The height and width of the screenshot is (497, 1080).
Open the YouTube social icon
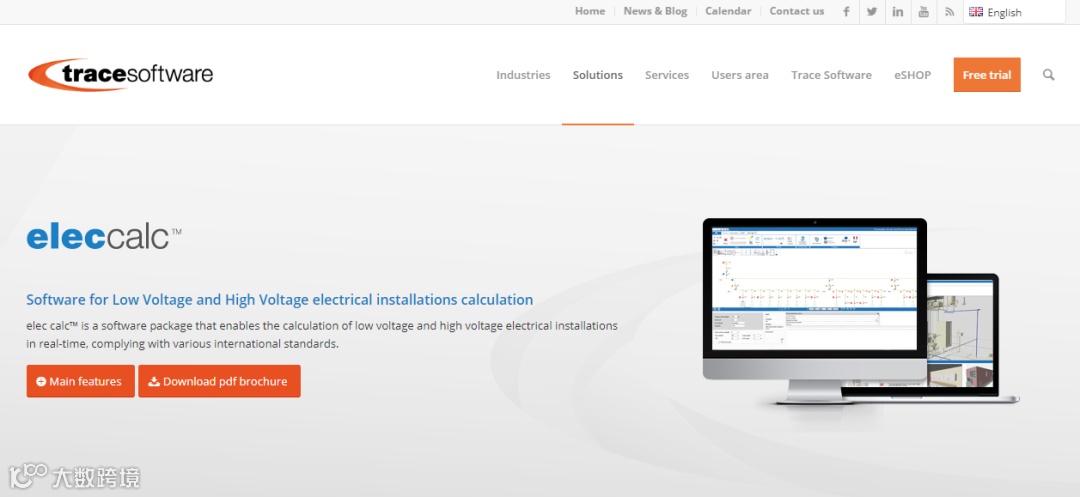(x=924, y=12)
